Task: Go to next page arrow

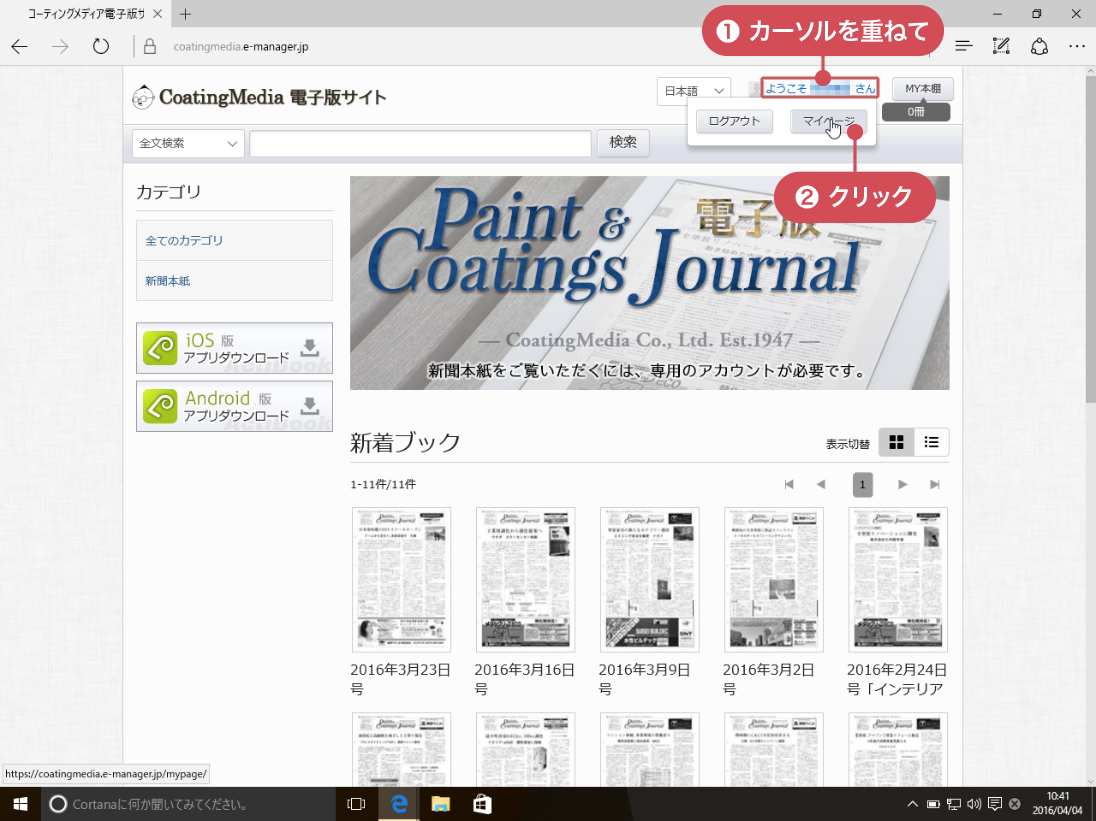Action: [x=902, y=485]
